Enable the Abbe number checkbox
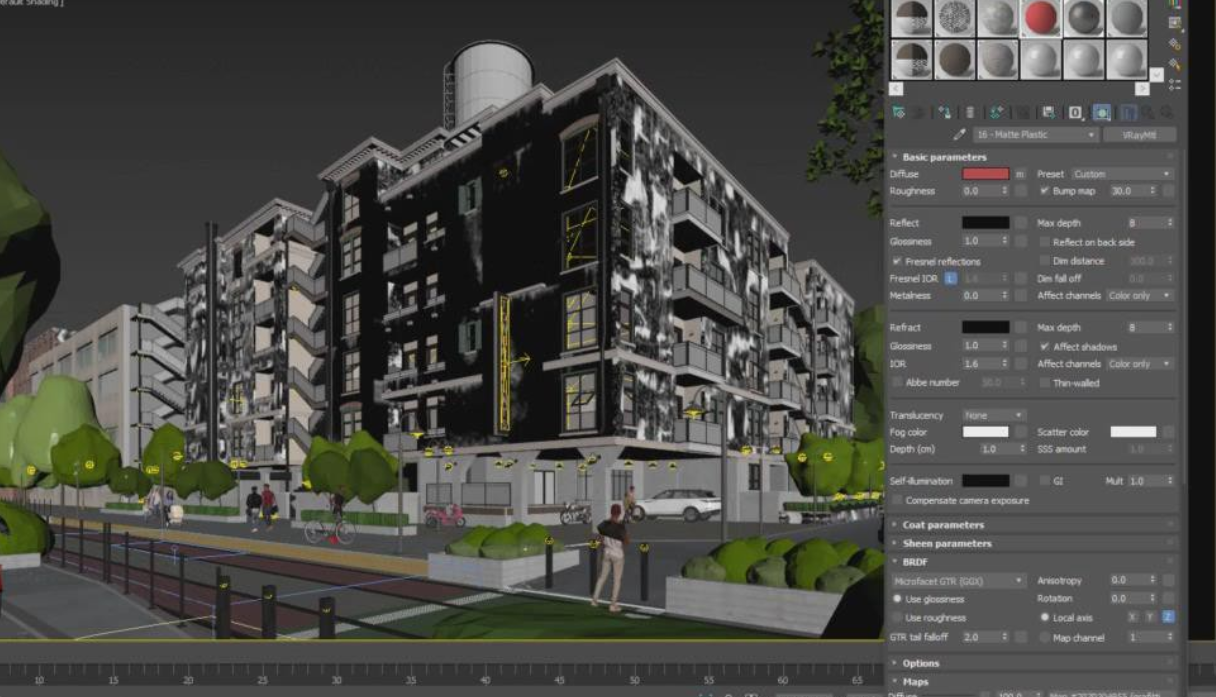 pyautogui.click(x=897, y=383)
